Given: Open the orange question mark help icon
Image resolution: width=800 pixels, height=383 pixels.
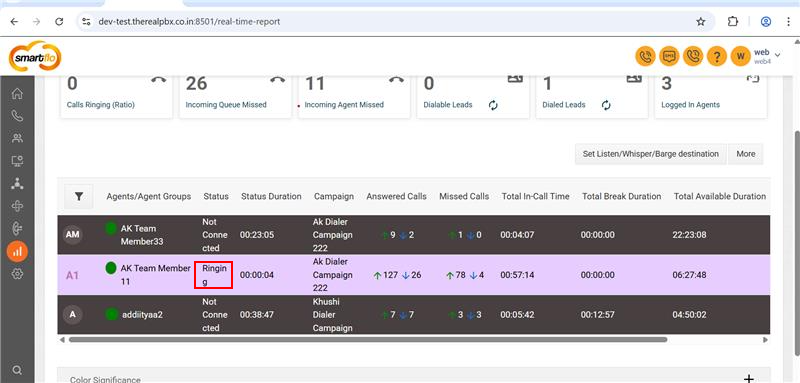Looking at the screenshot, I should (x=717, y=56).
